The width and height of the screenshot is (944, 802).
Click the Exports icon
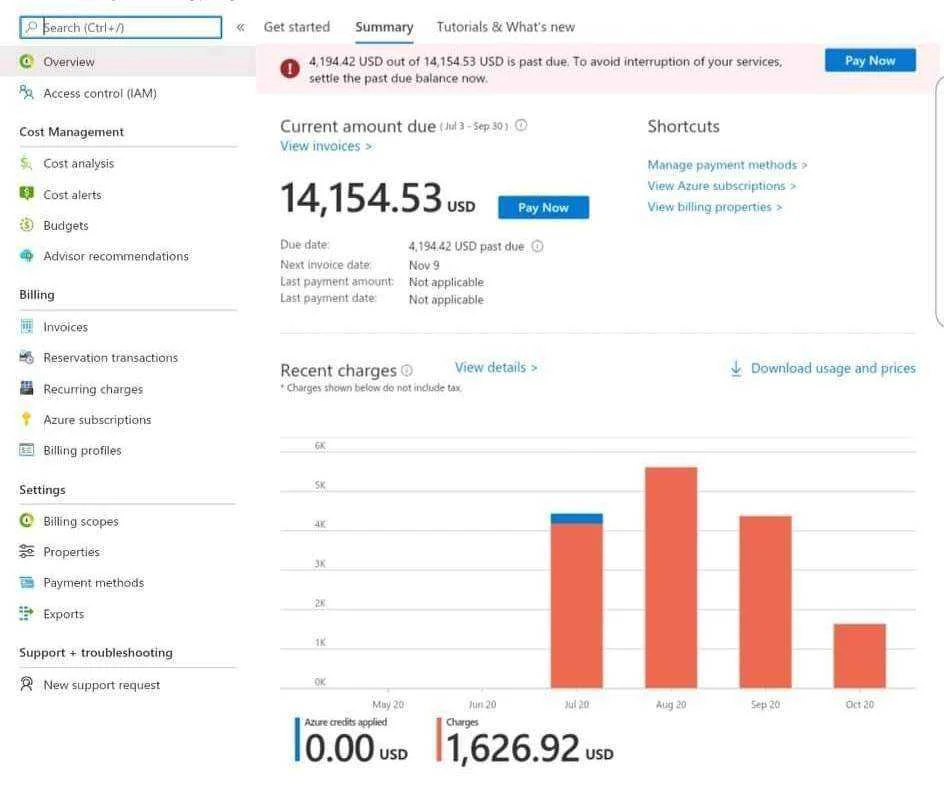tap(26, 613)
